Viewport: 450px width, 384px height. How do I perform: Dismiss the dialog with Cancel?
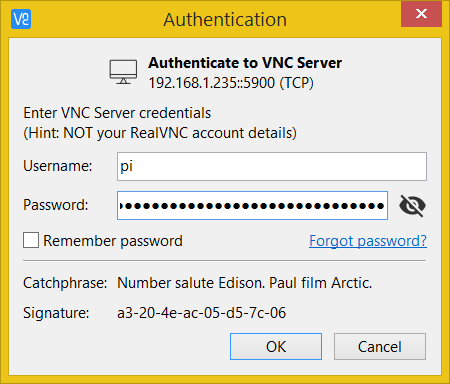(x=380, y=347)
